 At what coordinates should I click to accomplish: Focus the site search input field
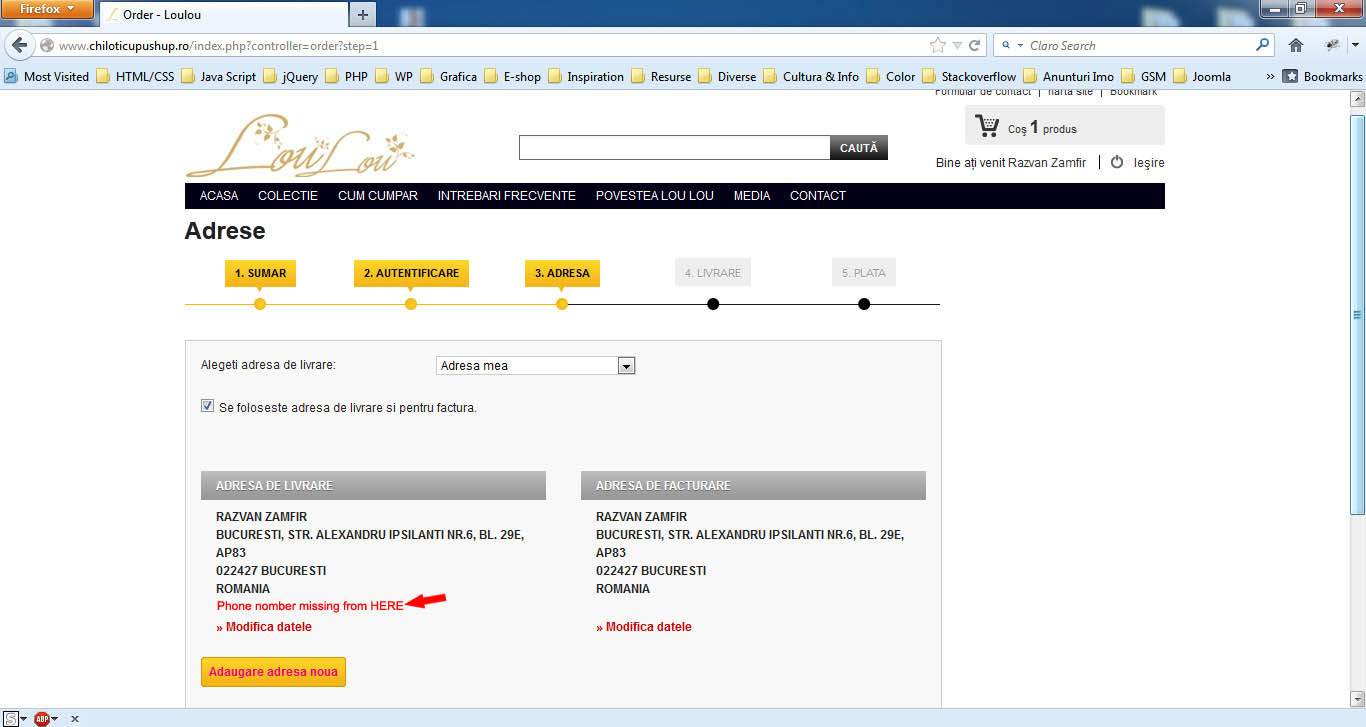tap(674, 148)
